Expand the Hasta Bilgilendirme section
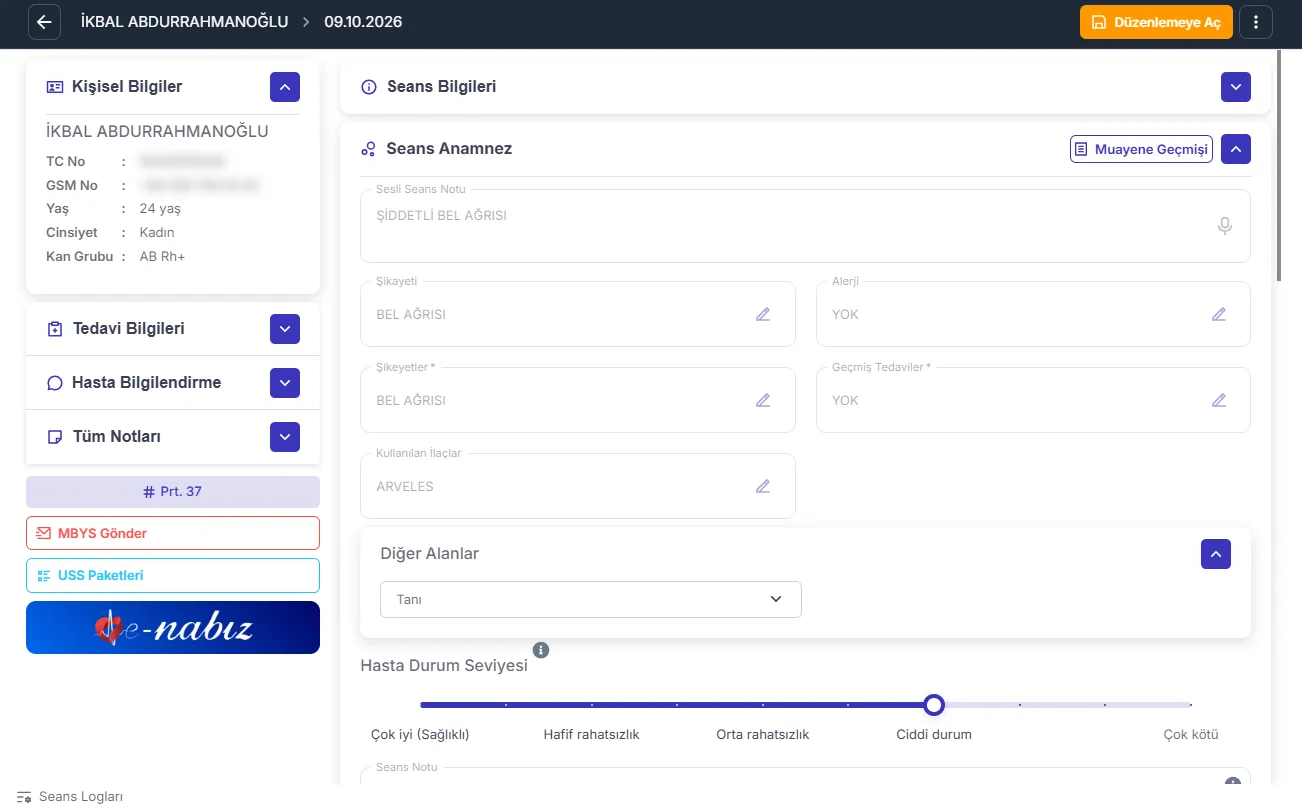The width and height of the screenshot is (1302, 806). (285, 383)
